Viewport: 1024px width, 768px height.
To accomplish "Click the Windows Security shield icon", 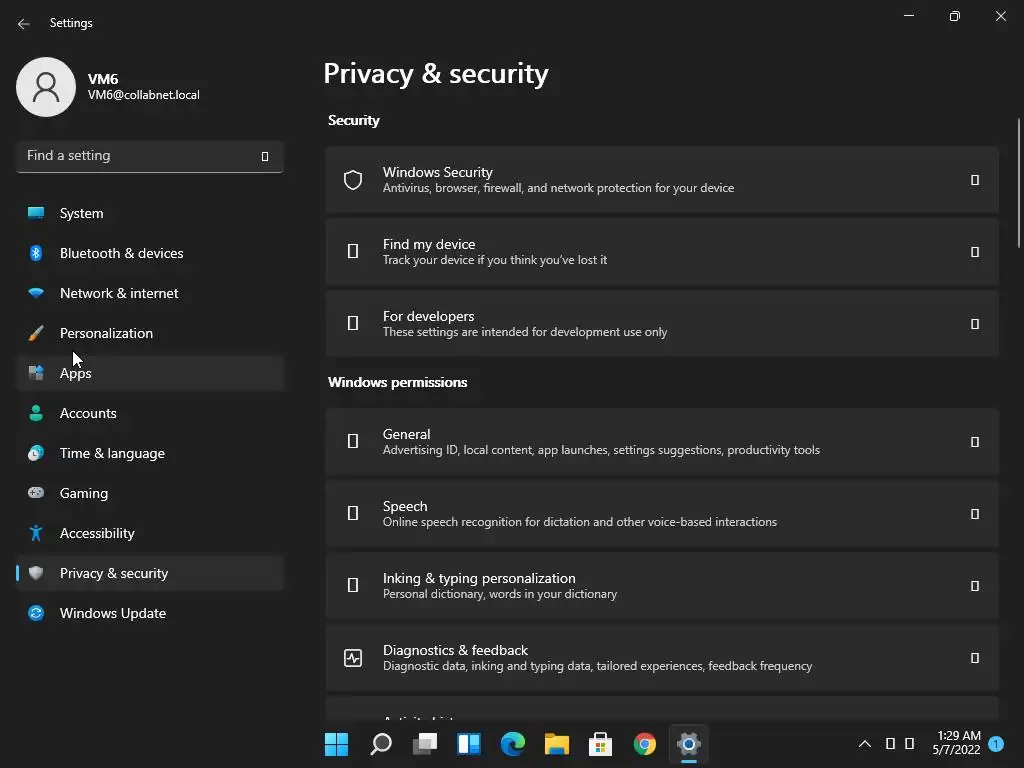I will 353,180.
